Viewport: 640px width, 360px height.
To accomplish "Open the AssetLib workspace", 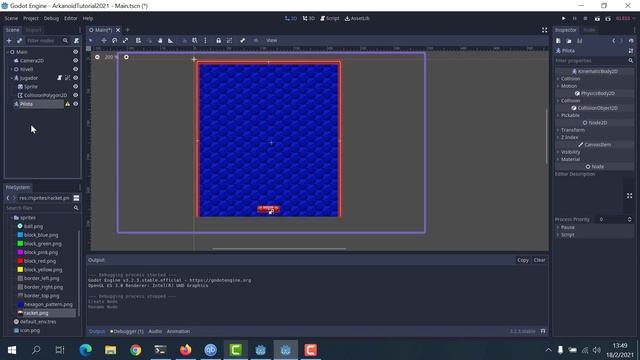I will click(357, 18).
